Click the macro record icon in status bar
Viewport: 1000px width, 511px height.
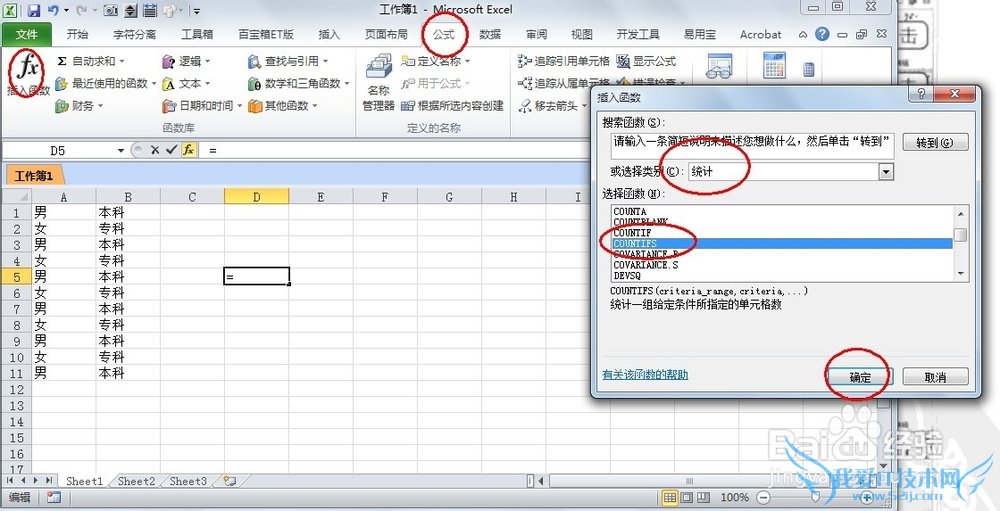click(x=54, y=497)
